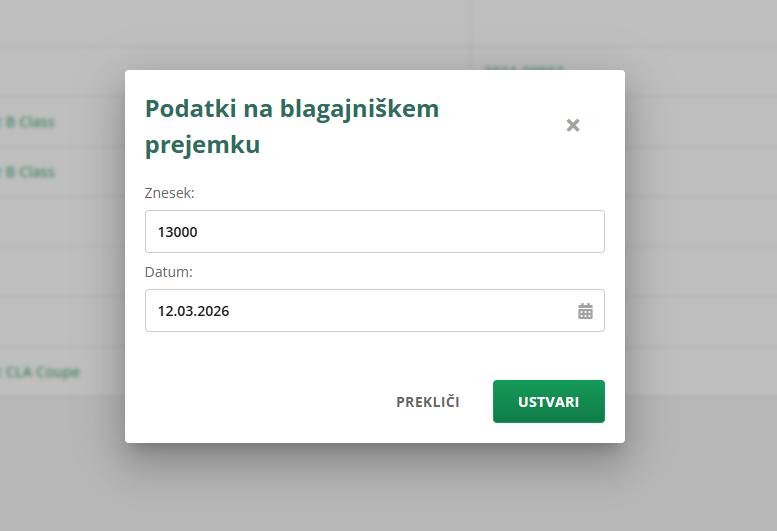Viewport: 777px width, 531px height.
Task: Click the Znesek label
Action: click(x=170, y=193)
